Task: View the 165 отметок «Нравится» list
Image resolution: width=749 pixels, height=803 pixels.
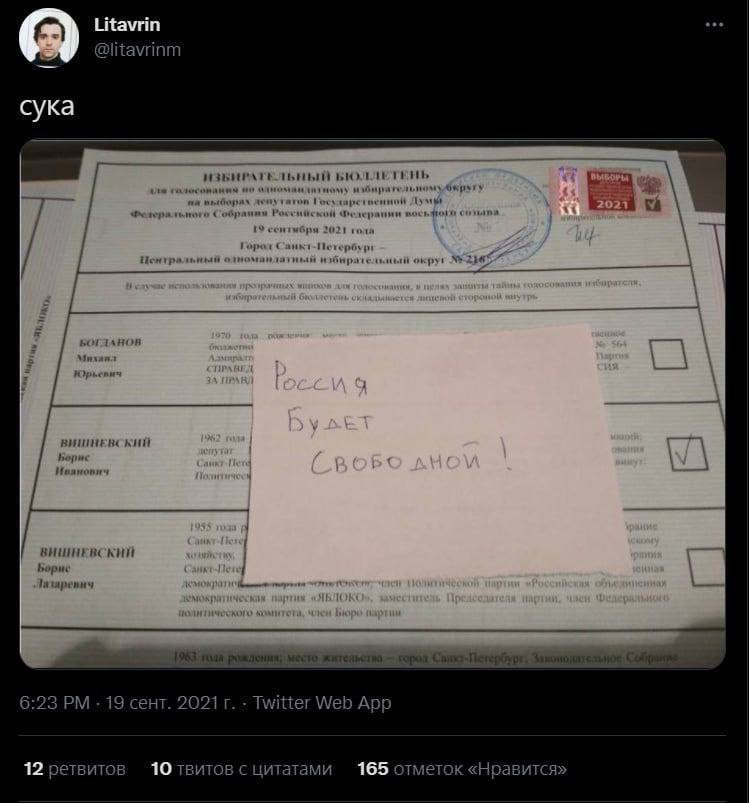Action: (x=462, y=769)
